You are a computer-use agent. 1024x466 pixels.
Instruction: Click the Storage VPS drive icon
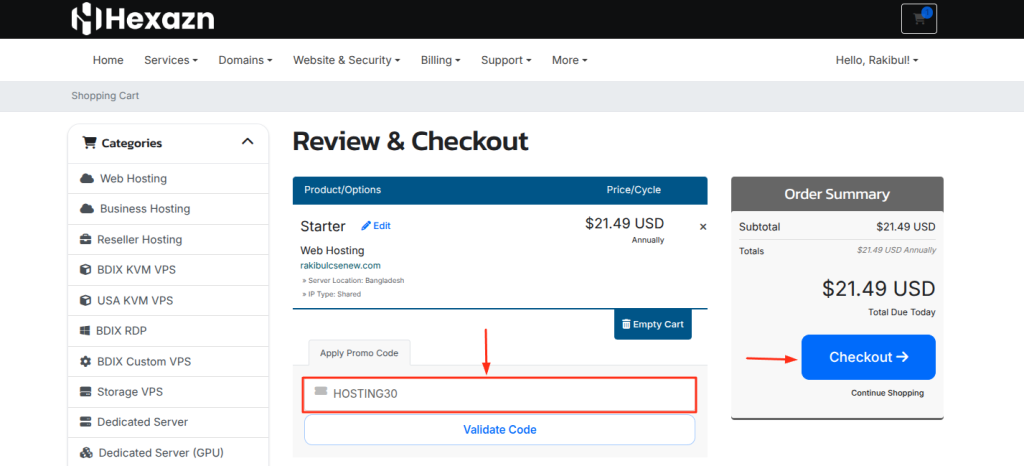(x=86, y=392)
